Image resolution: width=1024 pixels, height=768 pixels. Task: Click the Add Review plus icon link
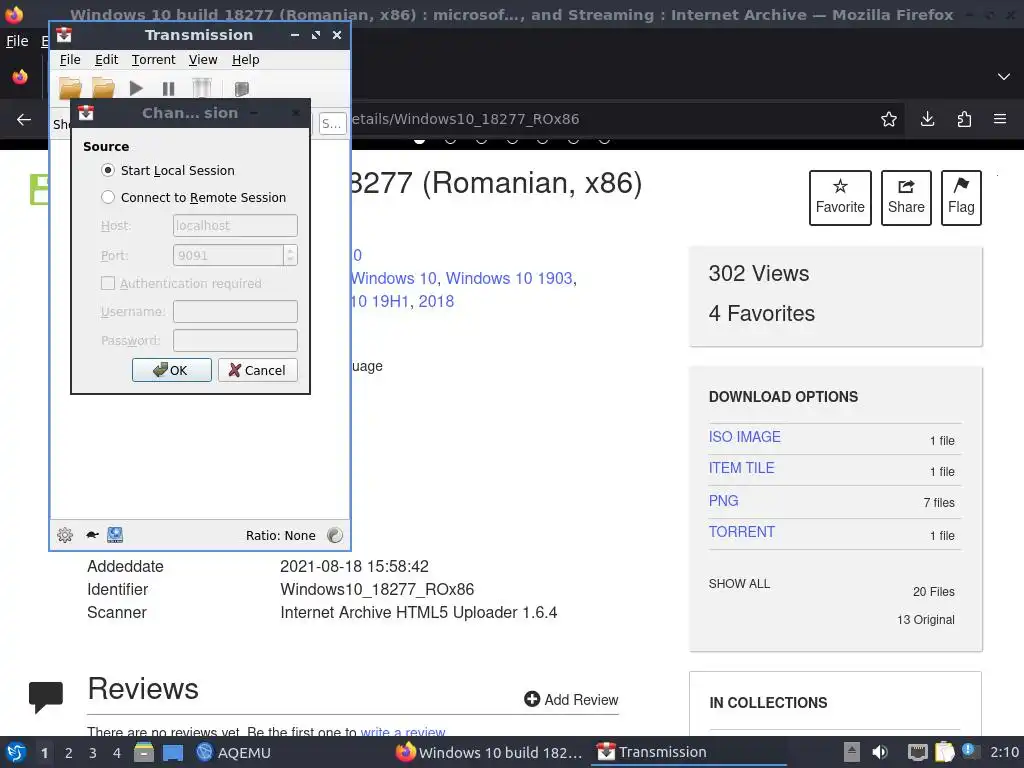coord(571,699)
